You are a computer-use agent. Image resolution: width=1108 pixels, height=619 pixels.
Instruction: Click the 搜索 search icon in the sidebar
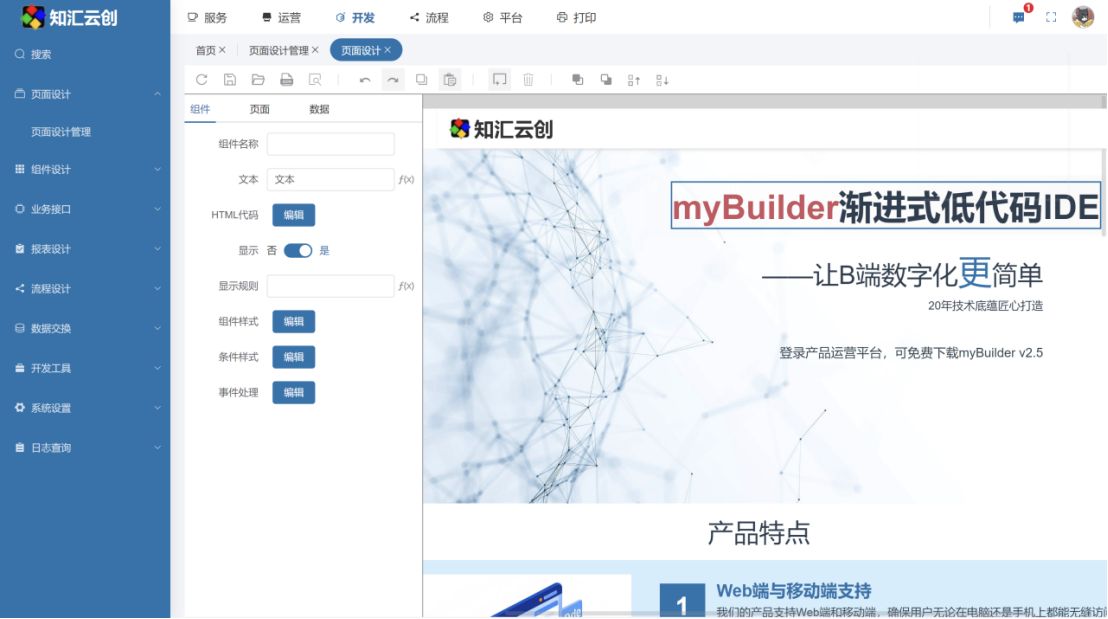(x=20, y=54)
